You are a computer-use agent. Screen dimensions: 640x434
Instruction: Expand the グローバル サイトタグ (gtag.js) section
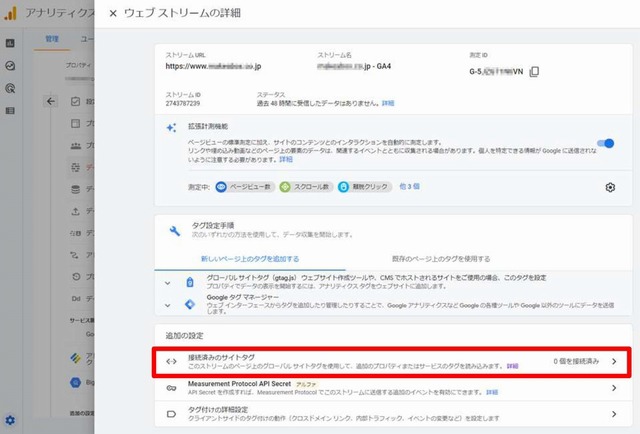pyautogui.click(x=167, y=283)
